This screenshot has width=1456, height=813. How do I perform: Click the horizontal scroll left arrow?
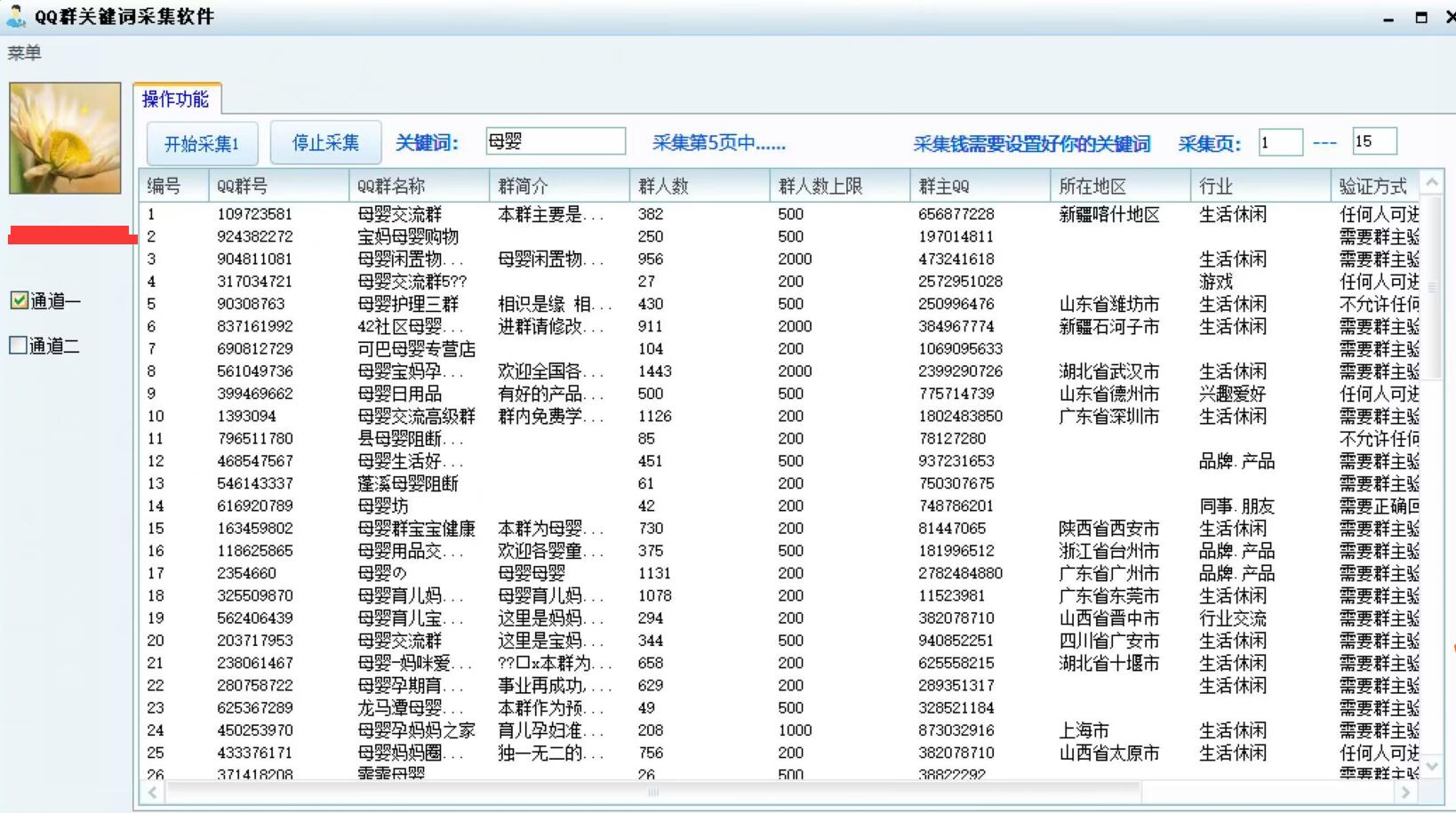[152, 792]
